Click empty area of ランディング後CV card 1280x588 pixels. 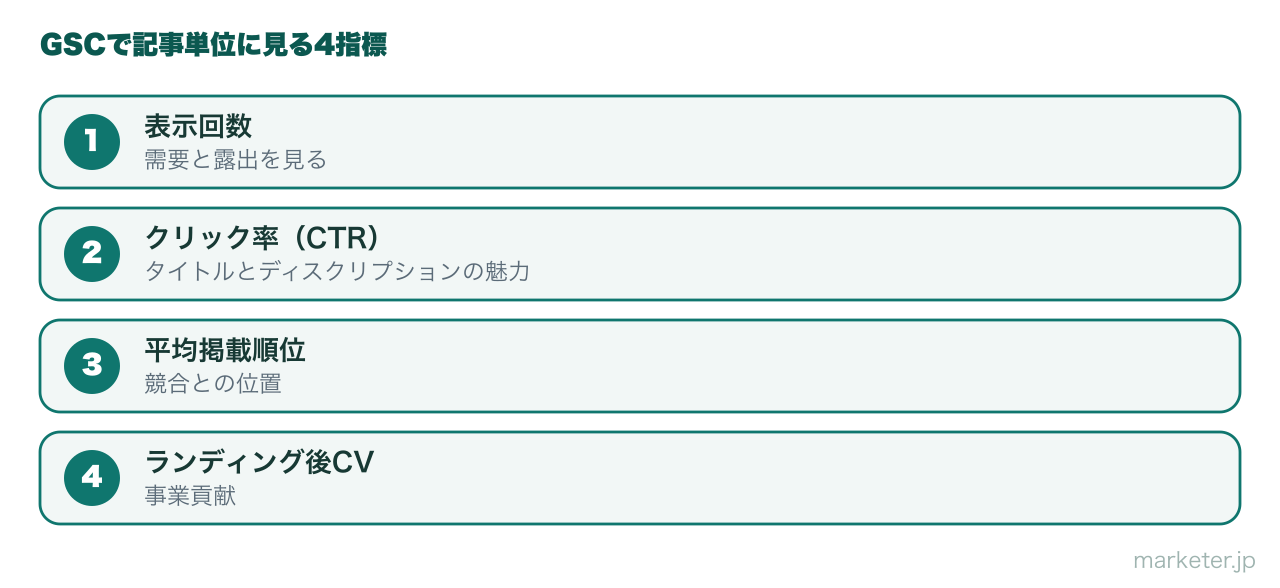point(800,478)
